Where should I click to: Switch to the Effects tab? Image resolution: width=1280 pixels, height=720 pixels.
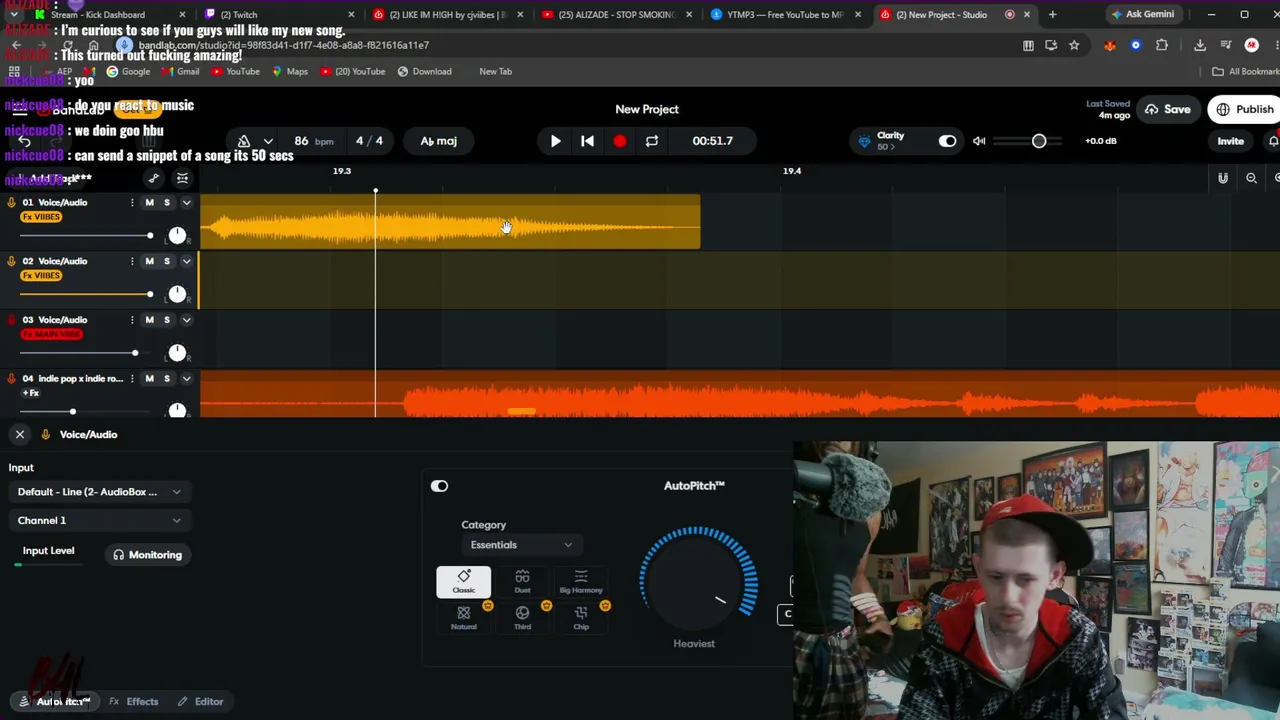tap(134, 702)
